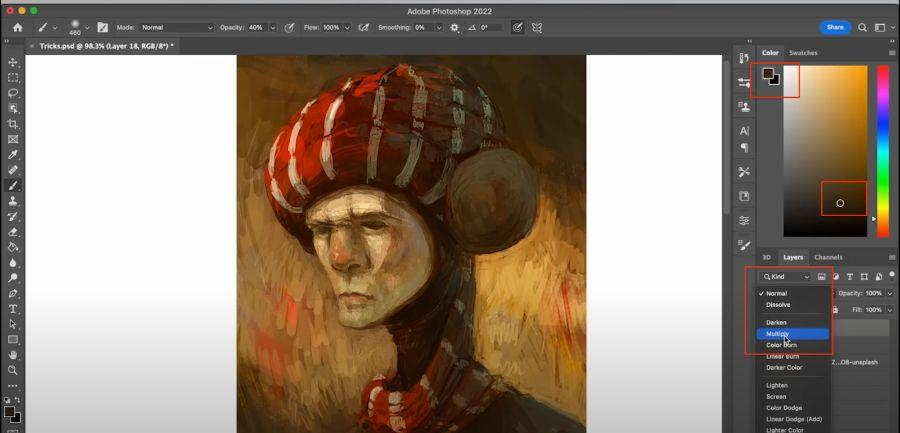Image resolution: width=900 pixels, height=433 pixels.
Task: Open the Smoothing slider dropdown
Action: click(439, 28)
